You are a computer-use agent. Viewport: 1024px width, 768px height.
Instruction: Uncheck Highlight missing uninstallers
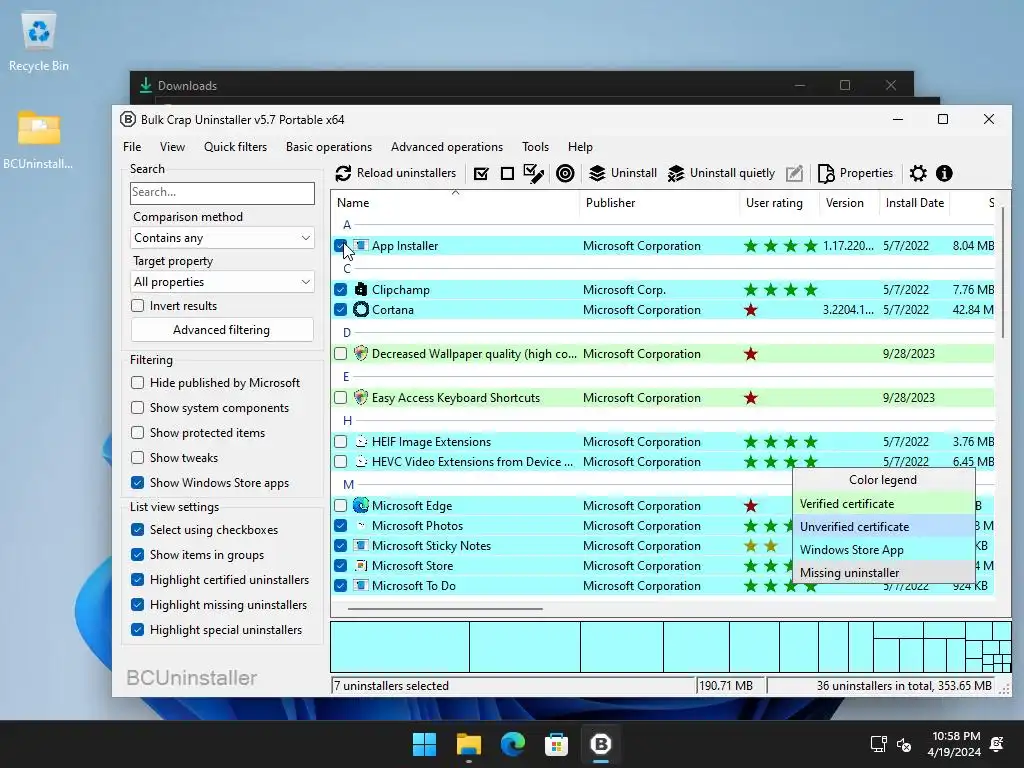coord(137,605)
